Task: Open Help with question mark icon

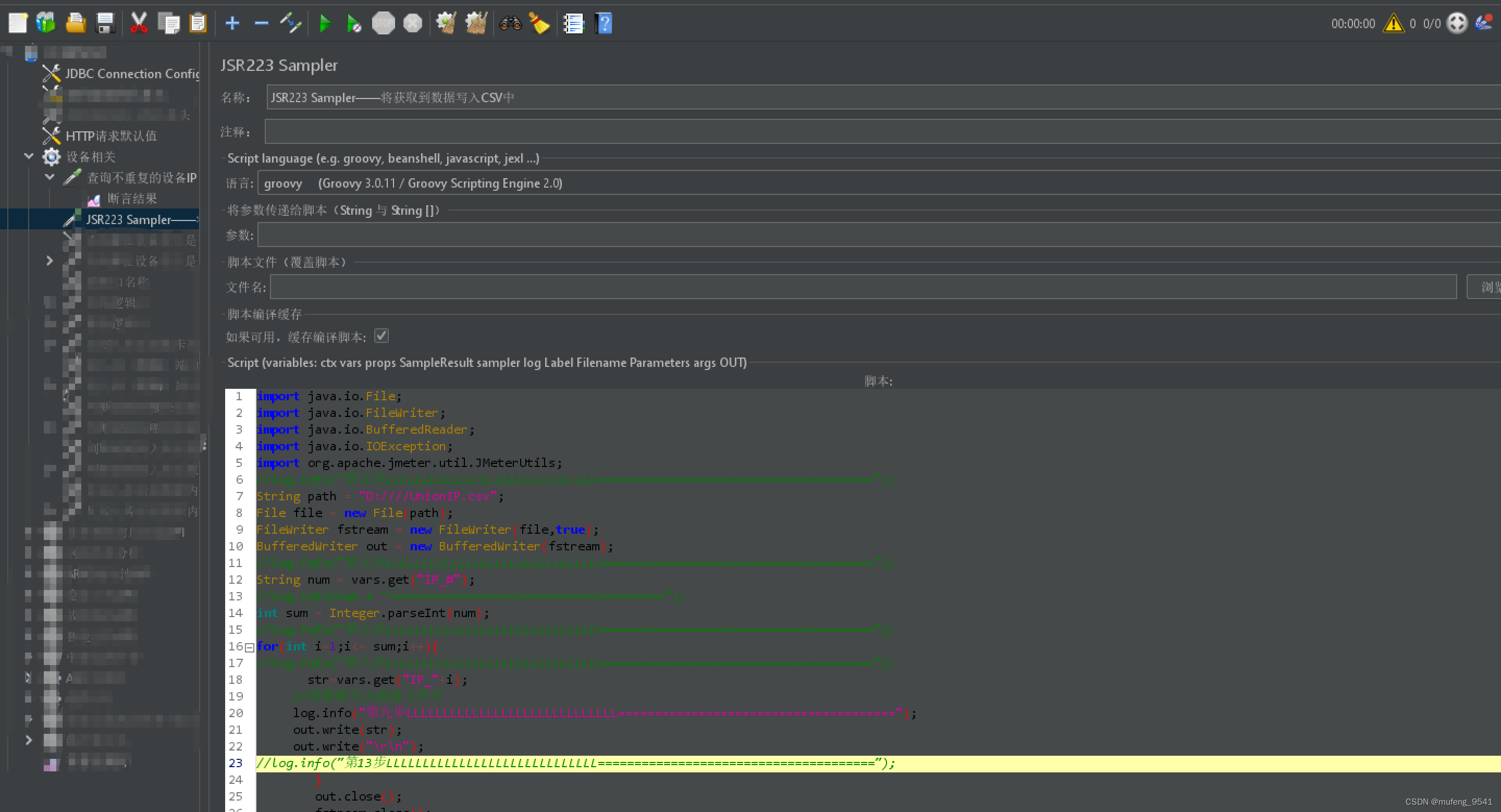Action: tap(604, 23)
